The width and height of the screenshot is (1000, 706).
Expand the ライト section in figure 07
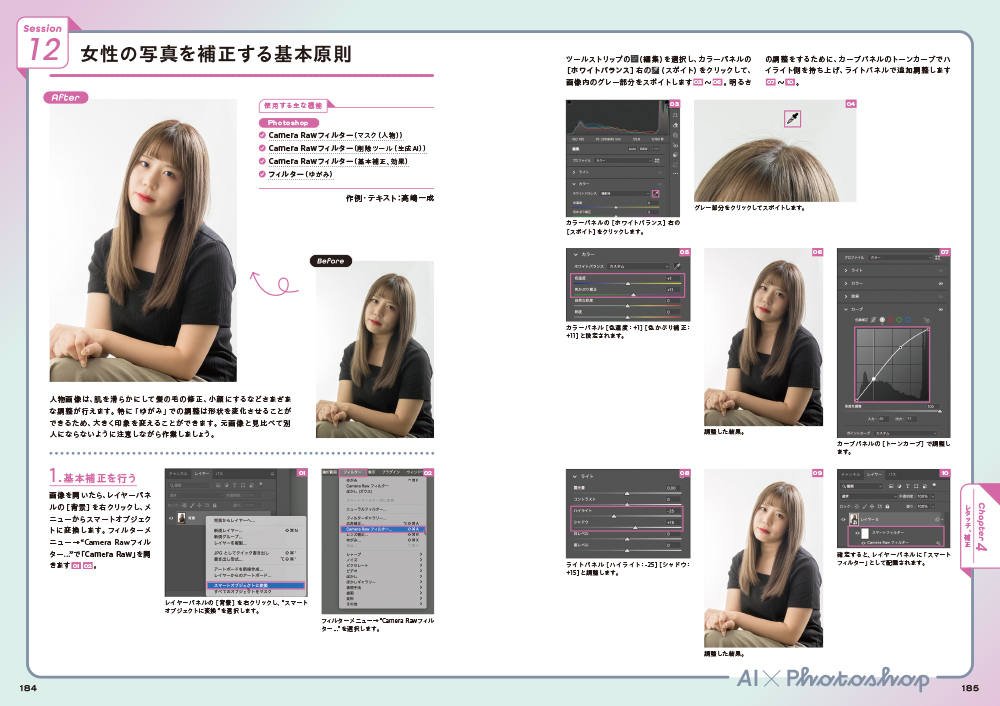[846, 270]
